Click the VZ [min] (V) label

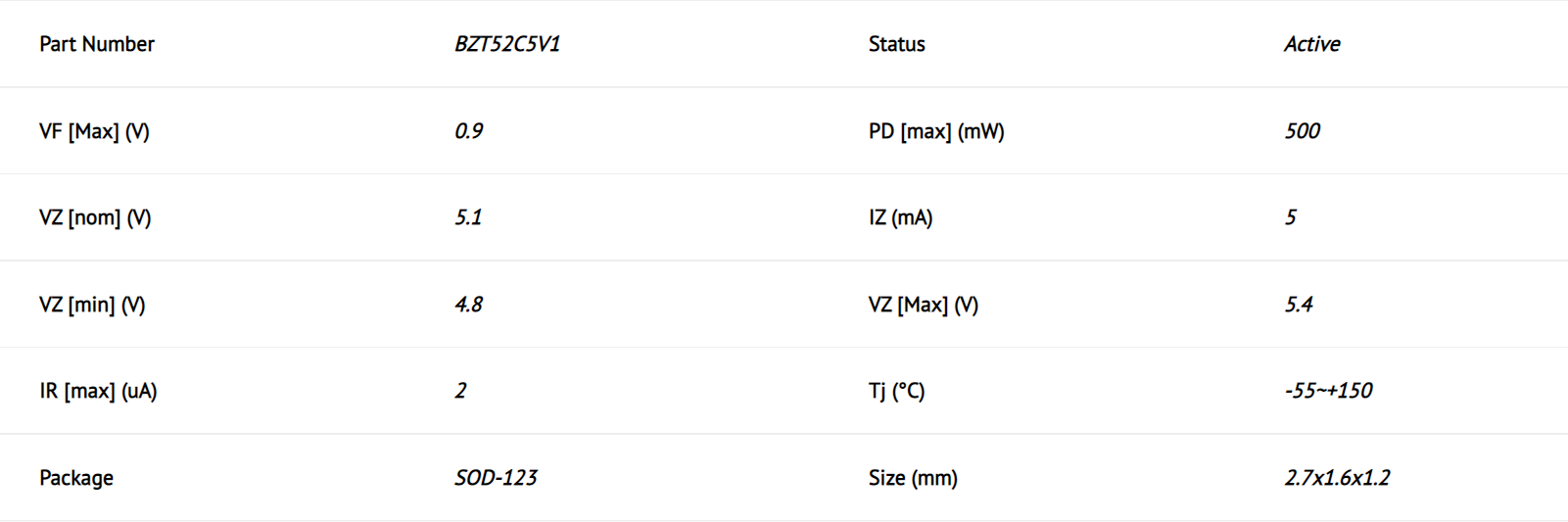[92, 305]
